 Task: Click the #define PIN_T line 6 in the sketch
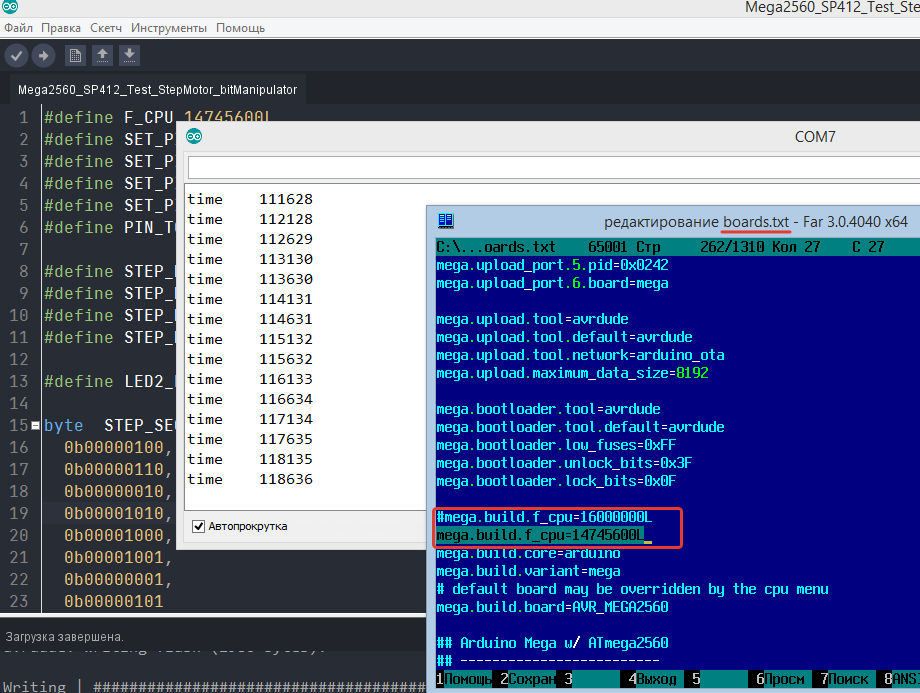click(x=109, y=228)
